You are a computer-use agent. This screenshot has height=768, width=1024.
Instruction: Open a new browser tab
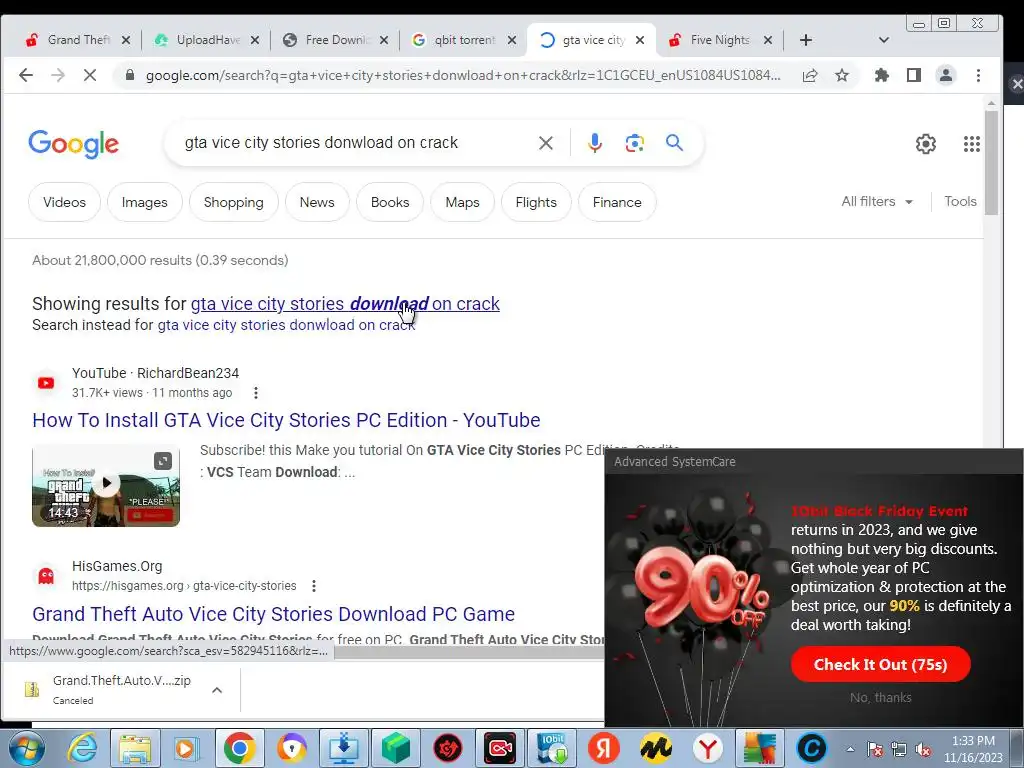tap(806, 40)
